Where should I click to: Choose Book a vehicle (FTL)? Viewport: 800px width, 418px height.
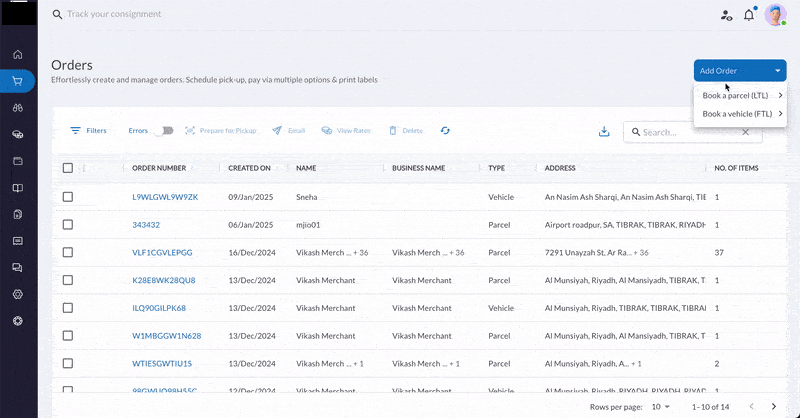pyautogui.click(x=740, y=114)
